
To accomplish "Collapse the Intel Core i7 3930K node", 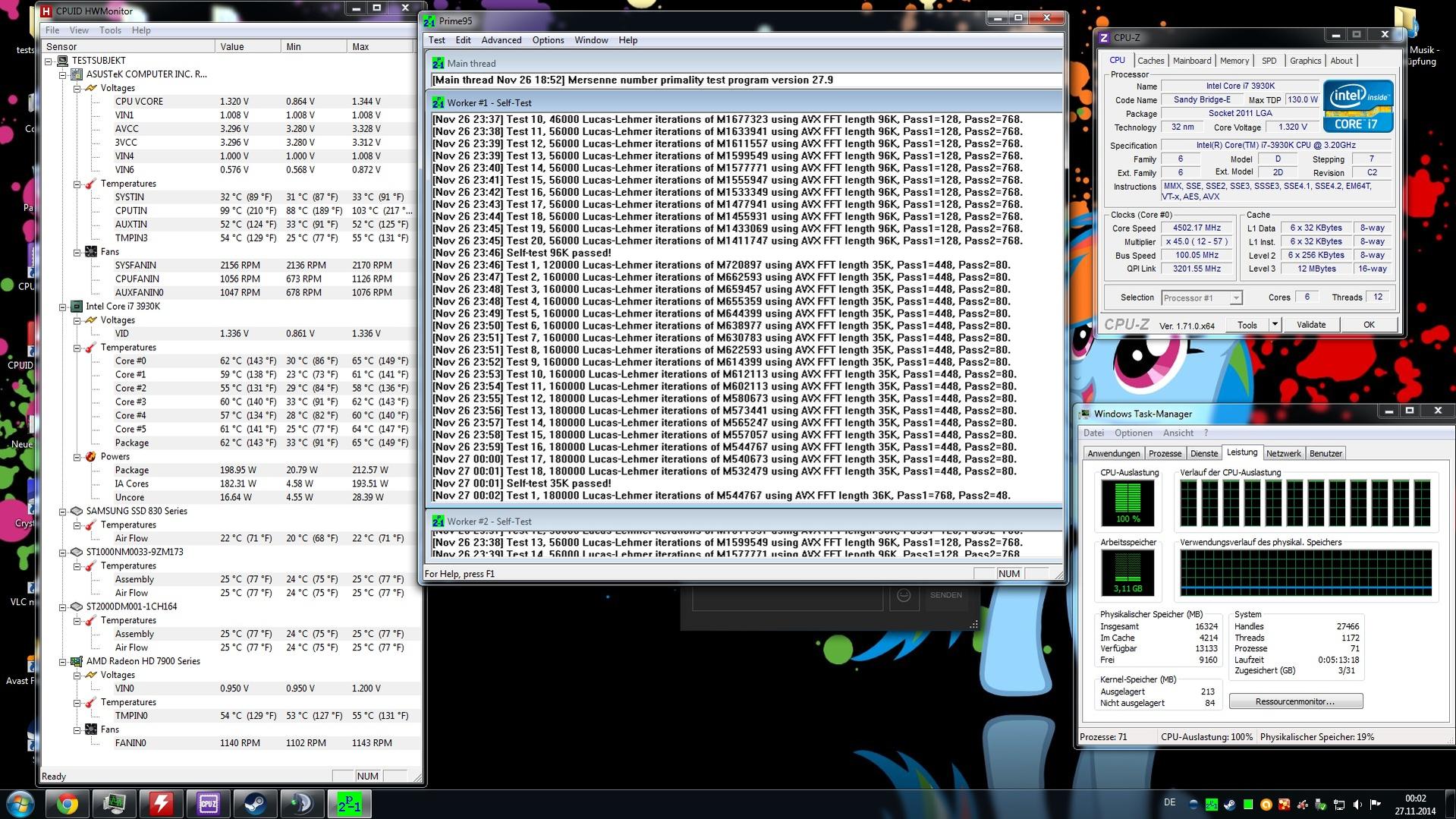I will 63,307.
